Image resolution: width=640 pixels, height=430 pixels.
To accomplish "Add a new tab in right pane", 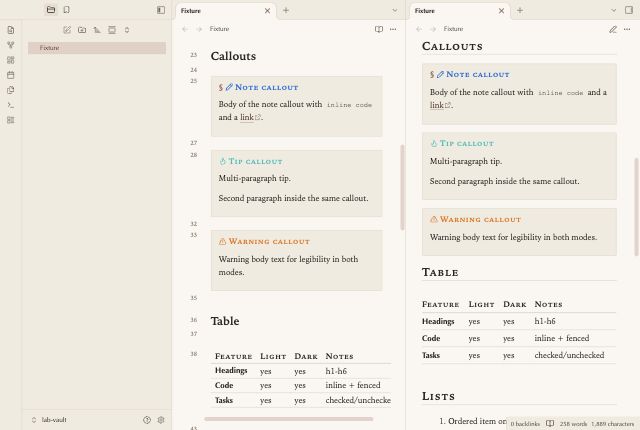I will click(x=520, y=11).
